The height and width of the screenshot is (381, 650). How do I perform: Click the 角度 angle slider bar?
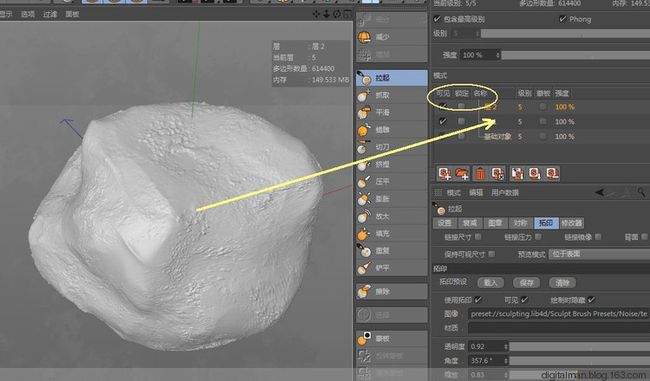(x=580, y=361)
